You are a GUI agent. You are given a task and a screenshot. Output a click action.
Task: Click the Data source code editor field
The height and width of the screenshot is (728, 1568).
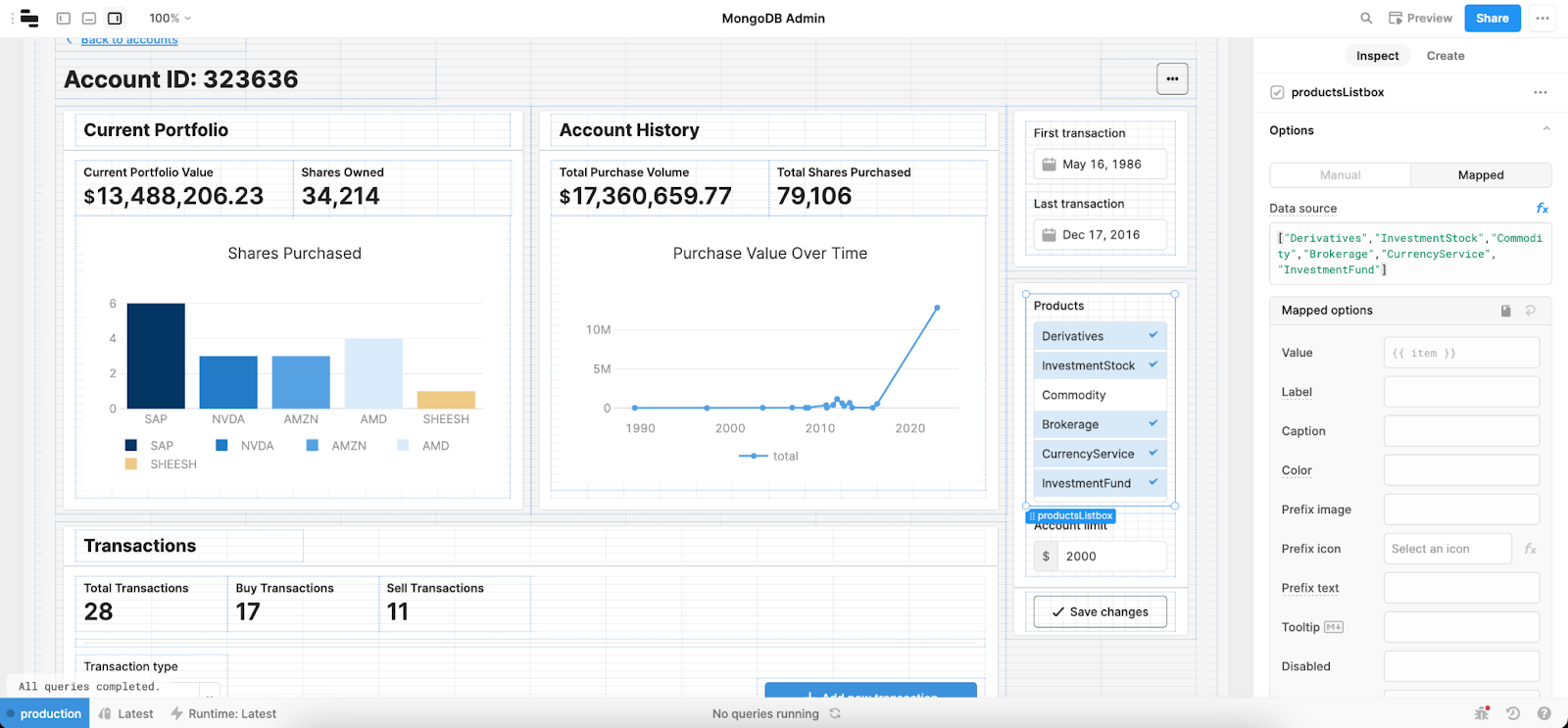1410,254
